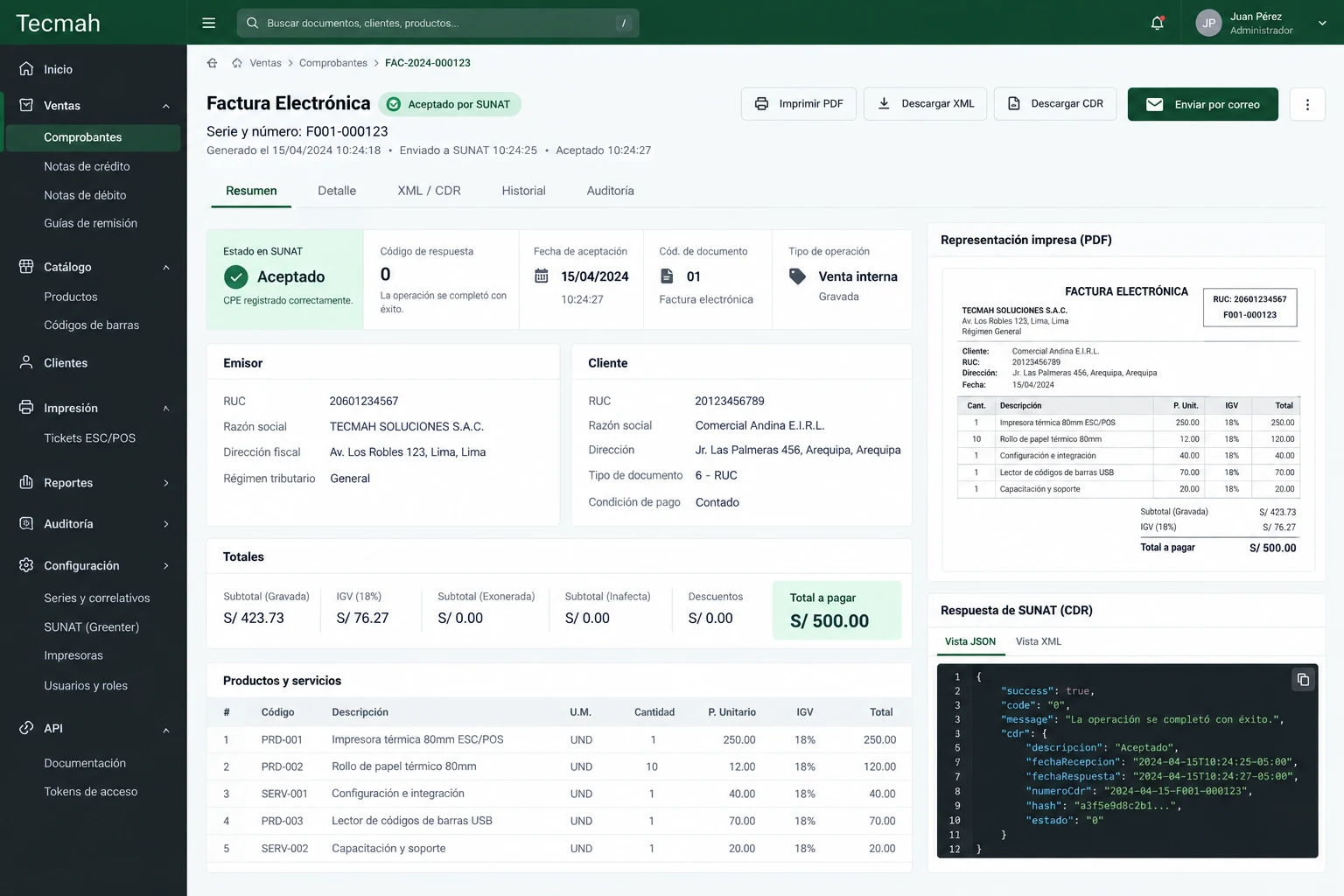The height and width of the screenshot is (896, 1344).
Task: Select the PRD-002 product row code
Action: (x=282, y=766)
